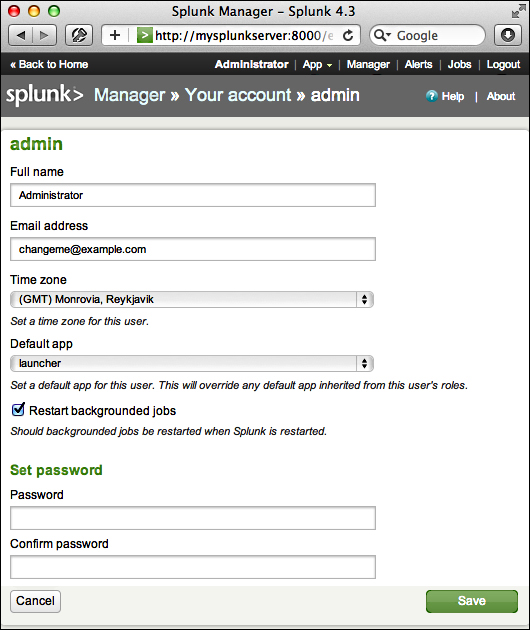Open the Jobs menu item
The image size is (530, 630).
459,64
